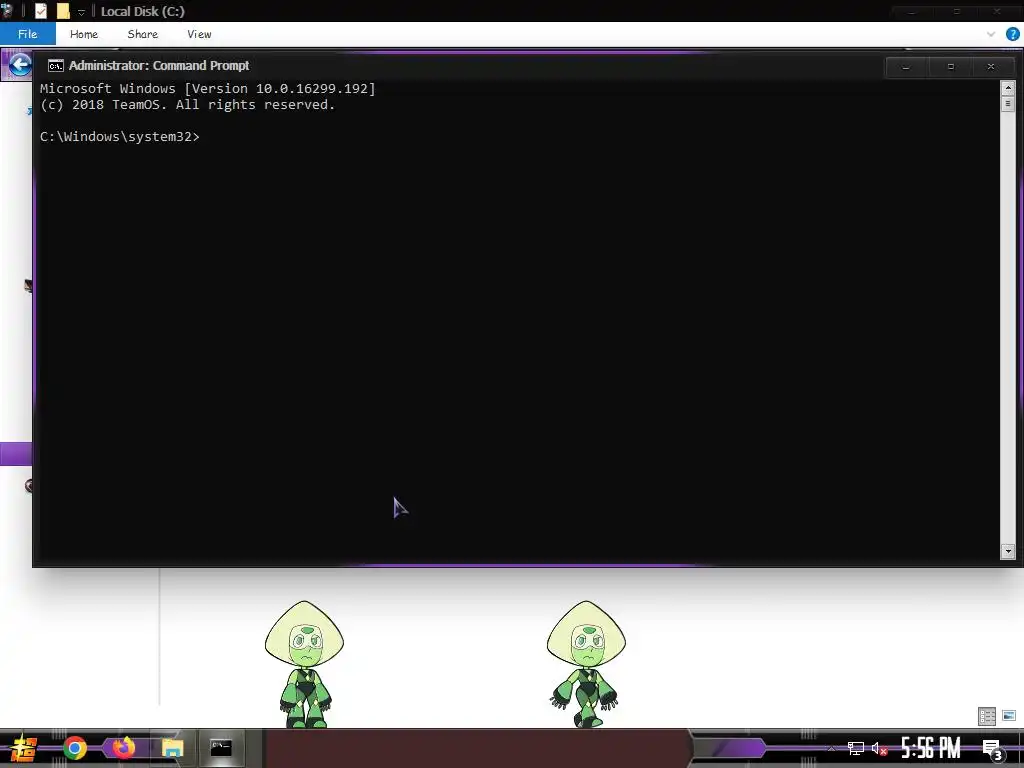Switch to the Share ribbon tab

(142, 34)
